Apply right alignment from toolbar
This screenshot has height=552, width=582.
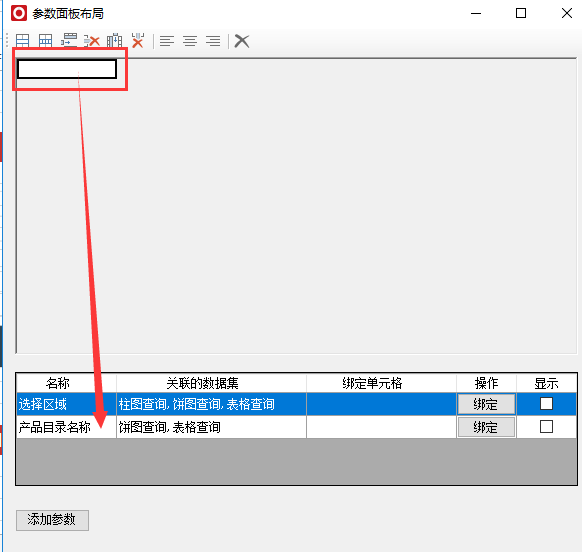(213, 41)
